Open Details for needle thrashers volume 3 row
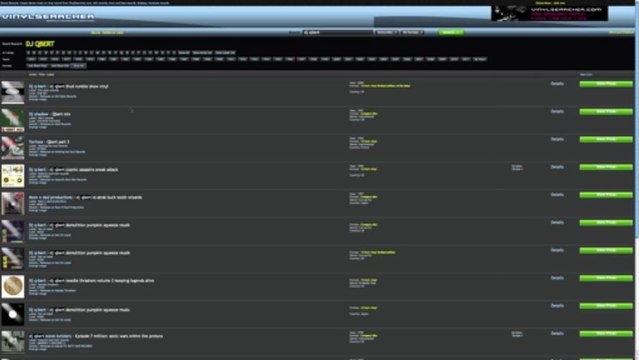The width and height of the screenshot is (639, 360). tap(557, 278)
